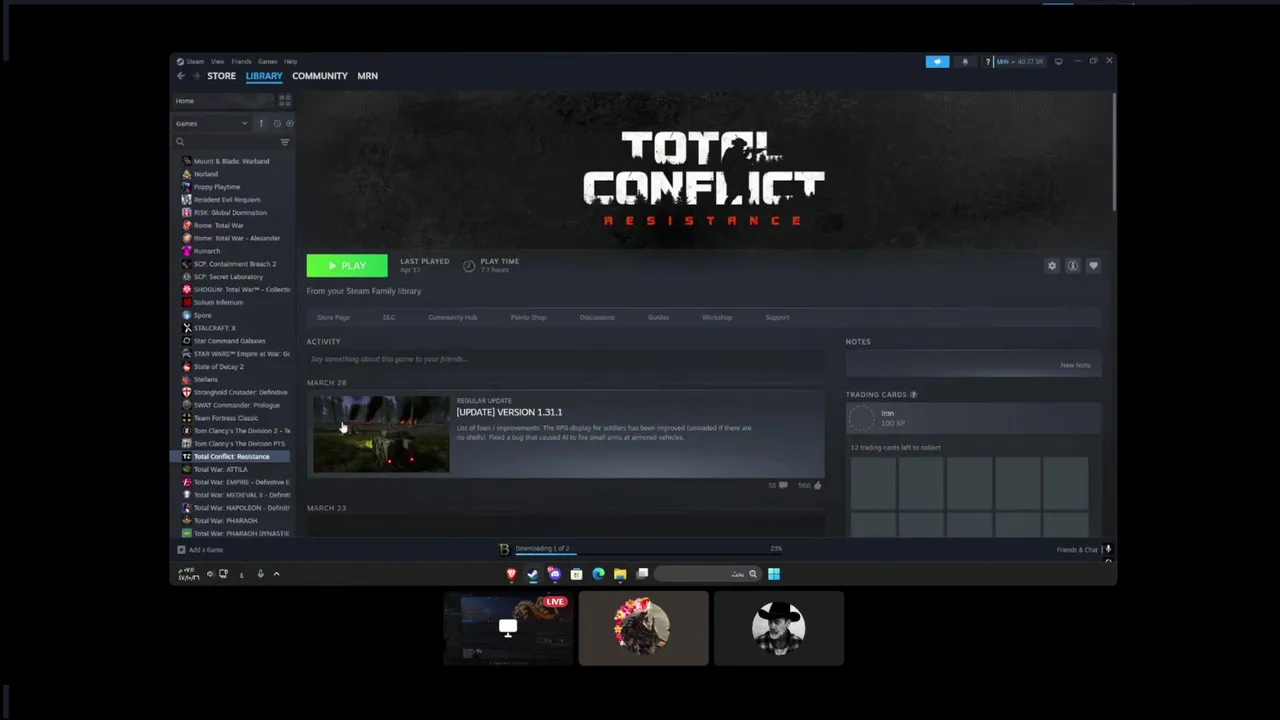Toggle the taskbar volume speaker icon

(x=209, y=574)
